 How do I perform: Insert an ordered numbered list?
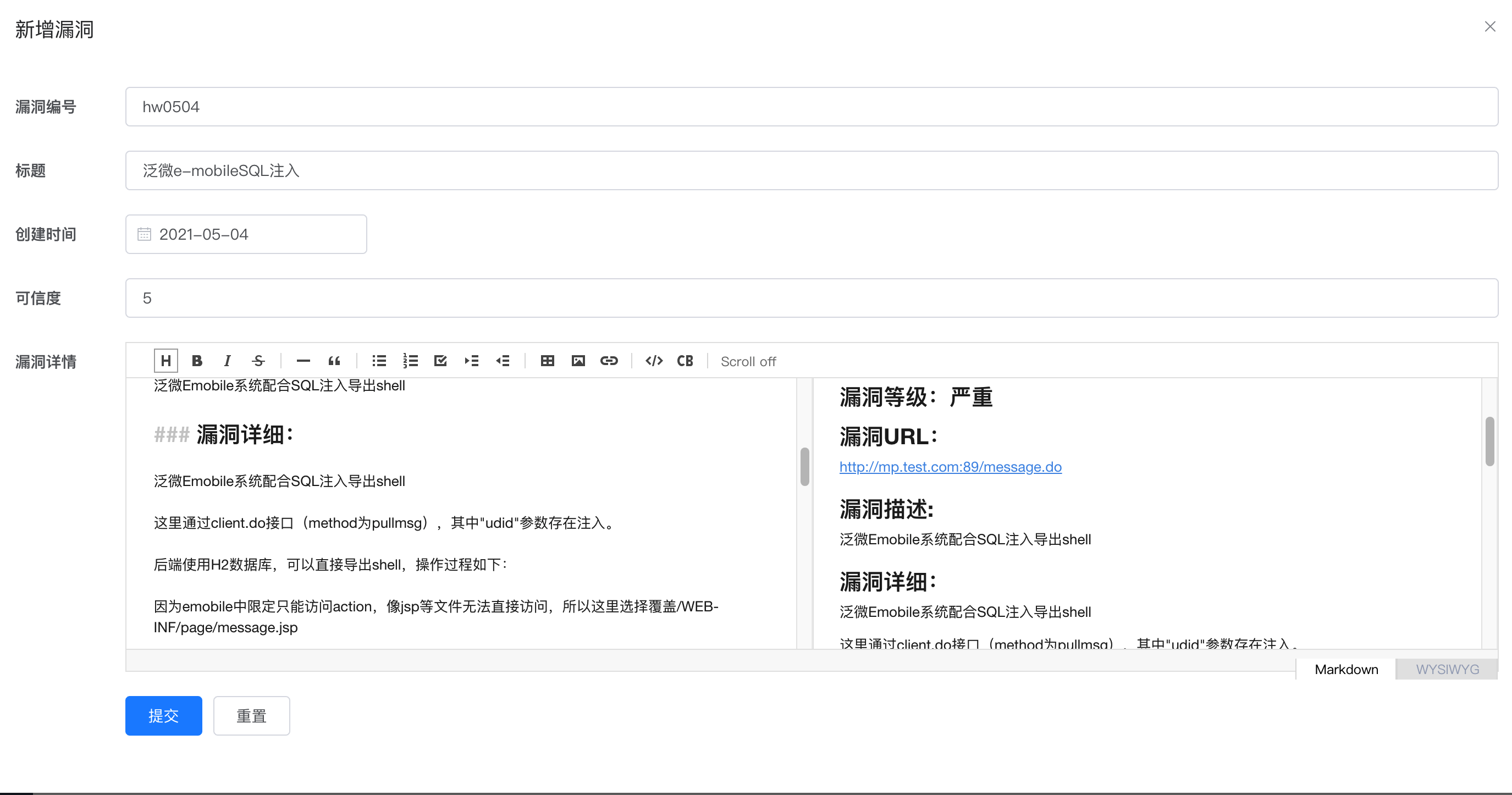coord(410,361)
